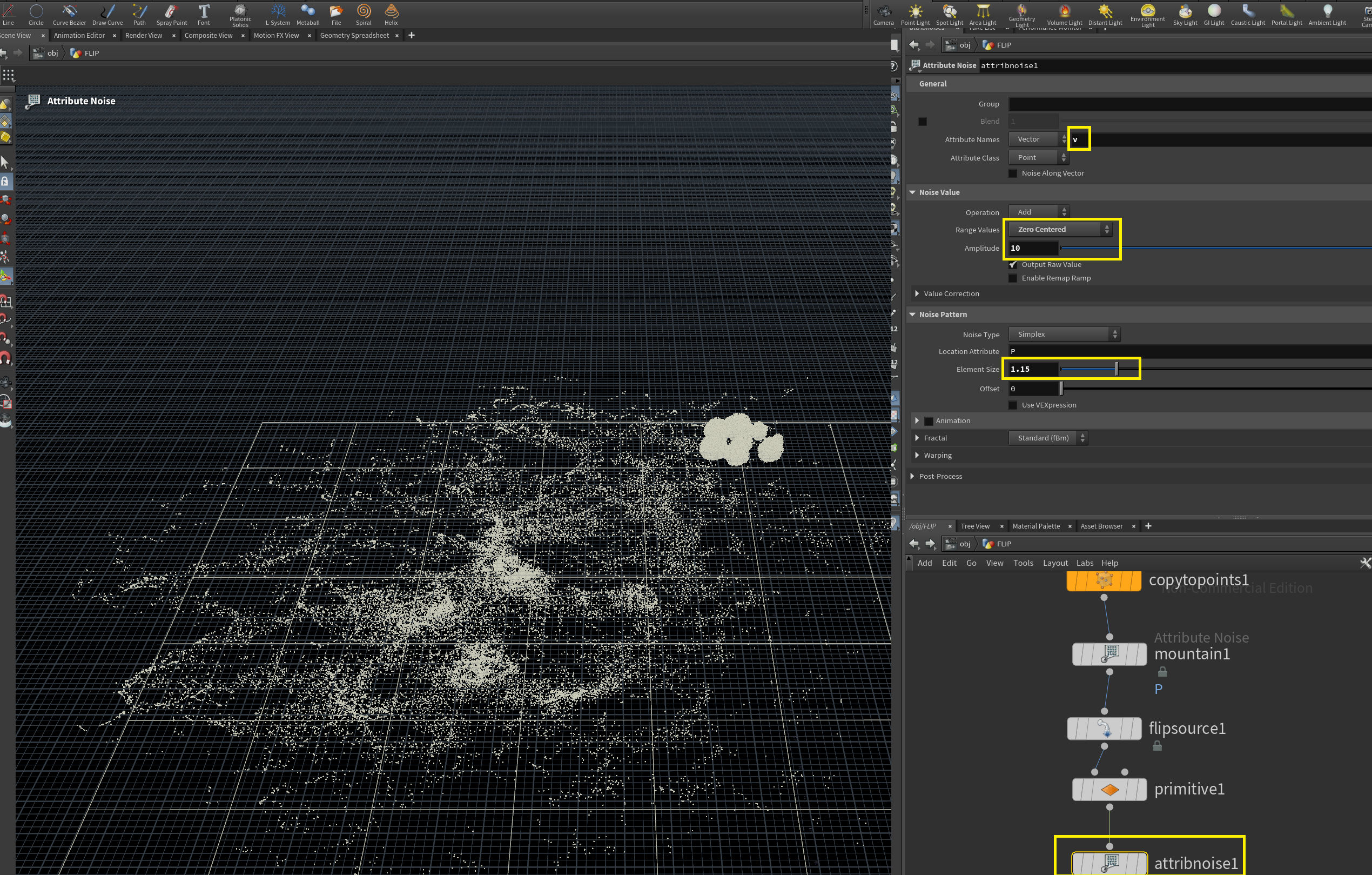1372x875 pixels.
Task: Create a Point Light from shelf
Action: (915, 14)
